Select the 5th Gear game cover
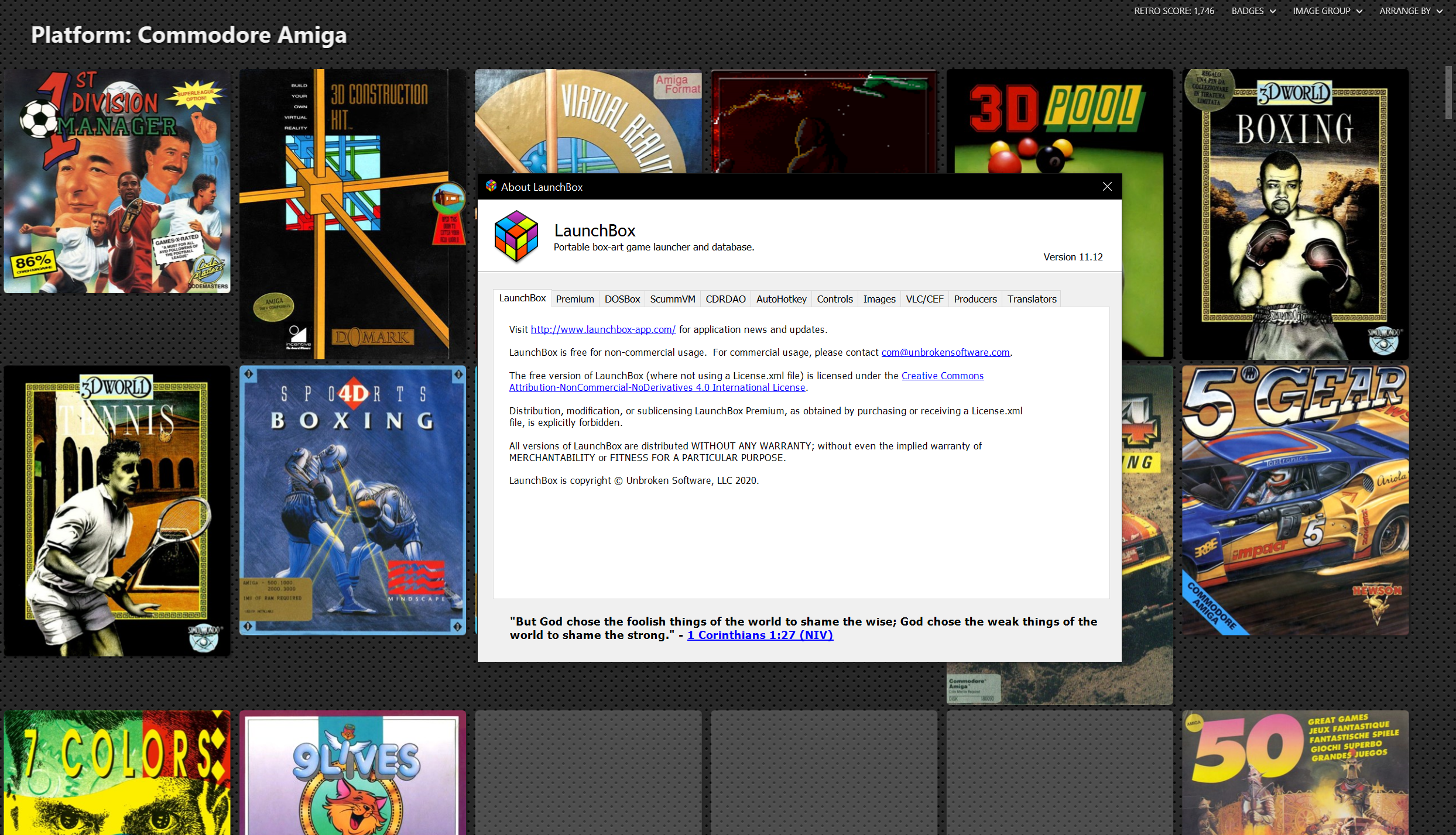Viewport: 1456px width, 835px height. [1296, 500]
